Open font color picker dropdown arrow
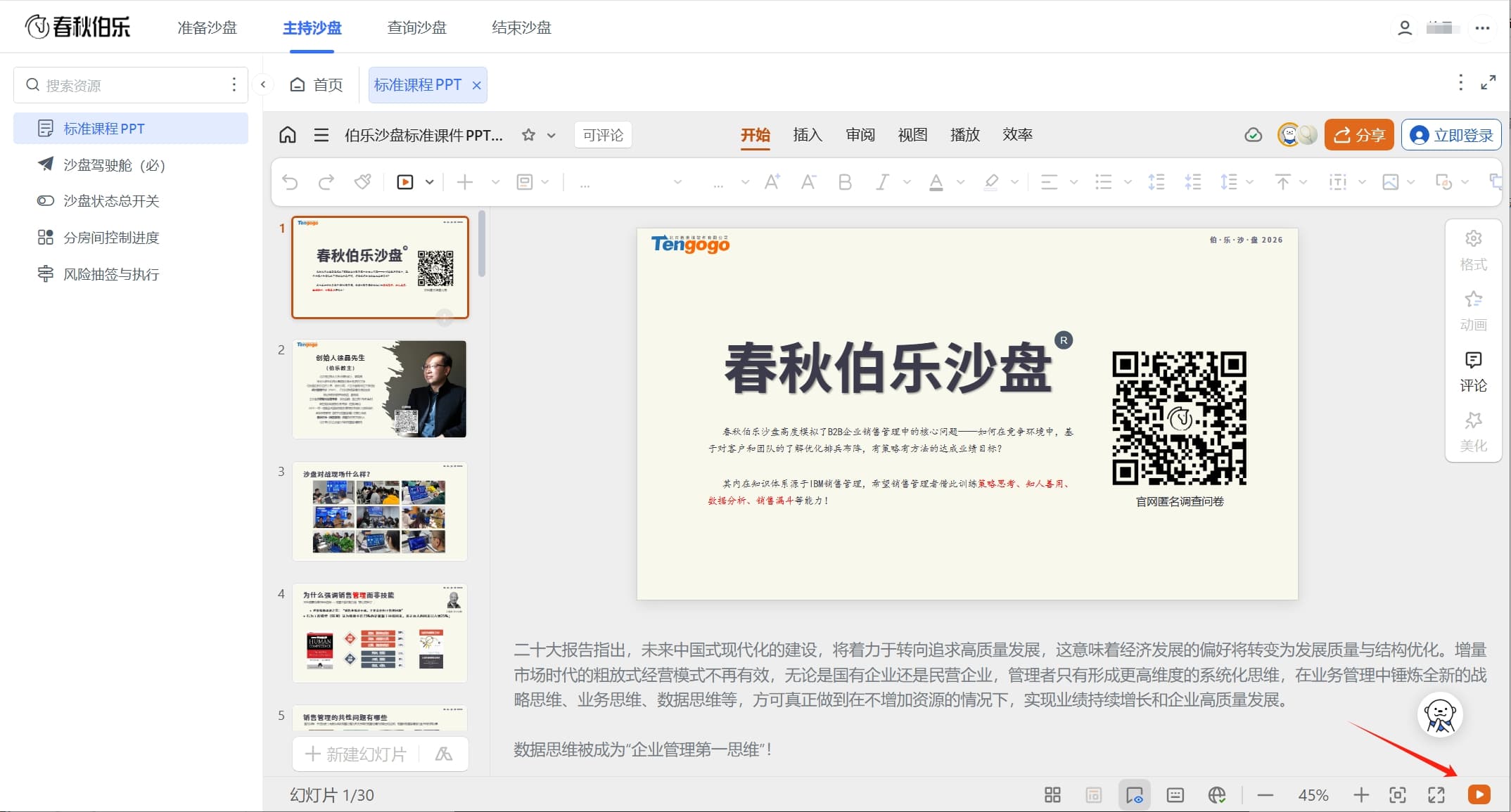This screenshot has height=812, width=1511. pos(960,182)
